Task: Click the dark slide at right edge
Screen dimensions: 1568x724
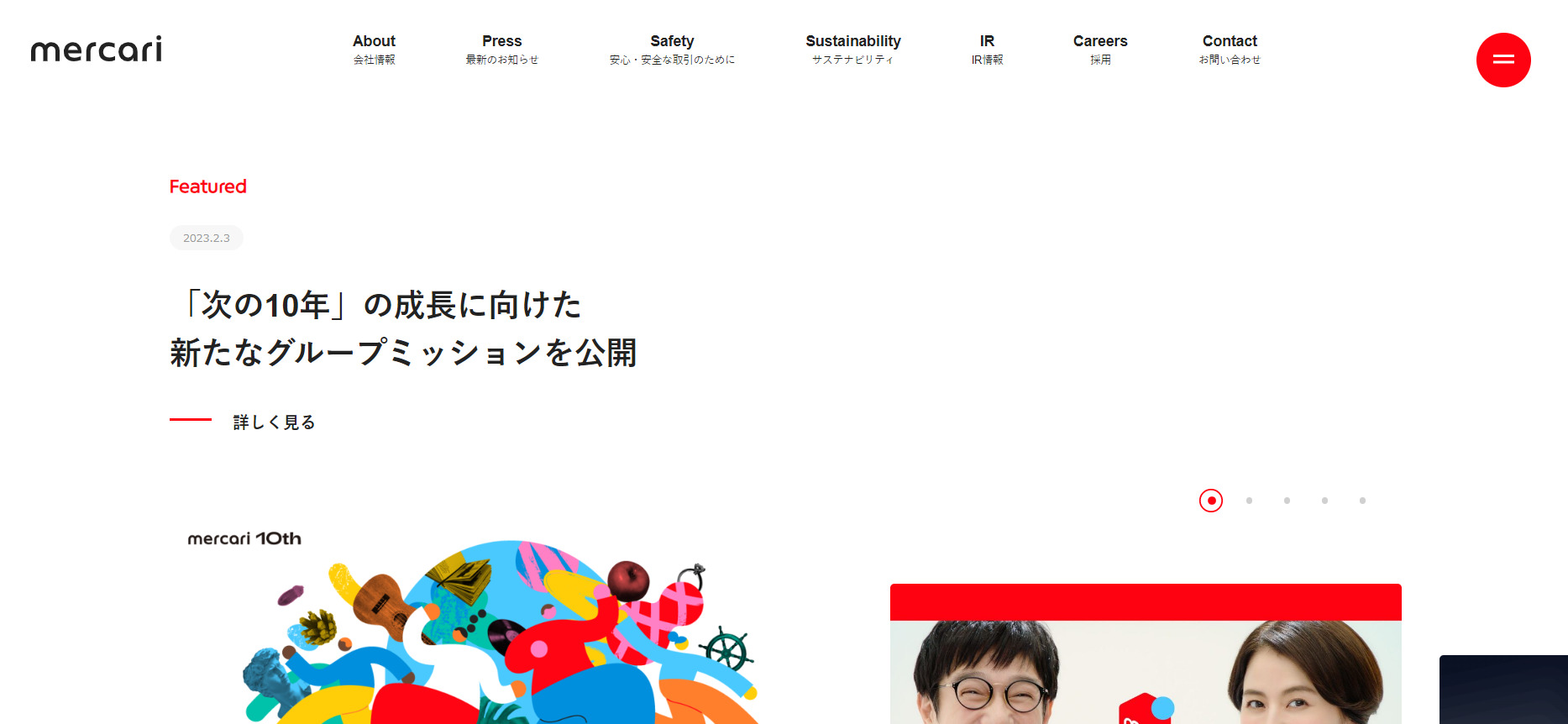Action: click(x=1503, y=690)
